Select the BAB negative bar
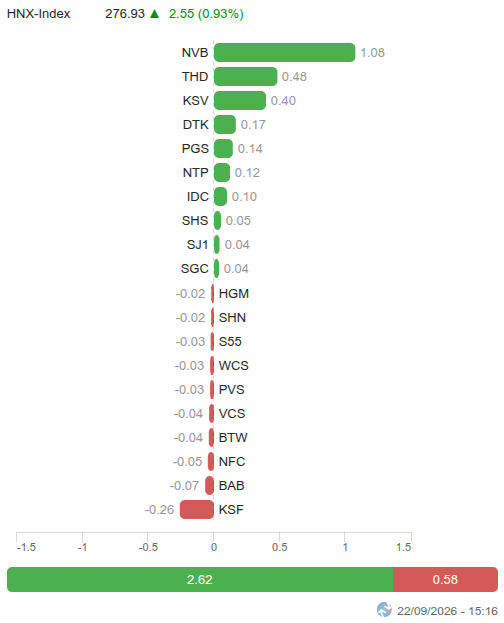The width and height of the screenshot is (504, 623). coord(209,486)
